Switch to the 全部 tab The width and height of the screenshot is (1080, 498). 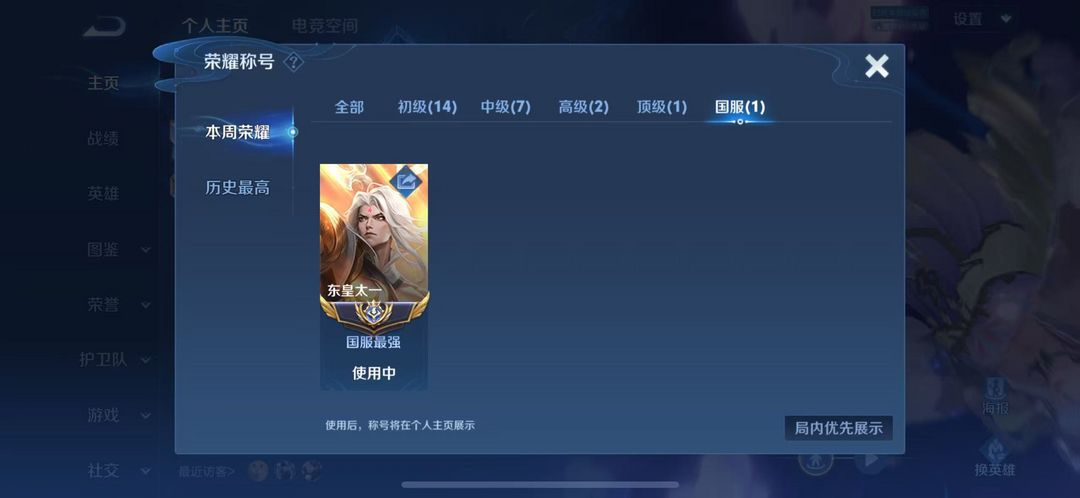(349, 107)
